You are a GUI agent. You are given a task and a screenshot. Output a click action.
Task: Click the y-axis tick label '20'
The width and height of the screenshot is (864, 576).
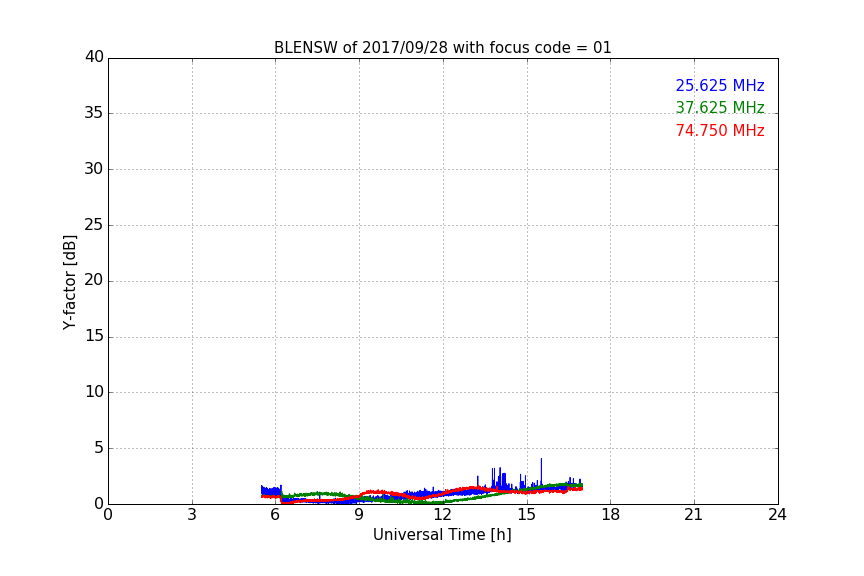94,280
